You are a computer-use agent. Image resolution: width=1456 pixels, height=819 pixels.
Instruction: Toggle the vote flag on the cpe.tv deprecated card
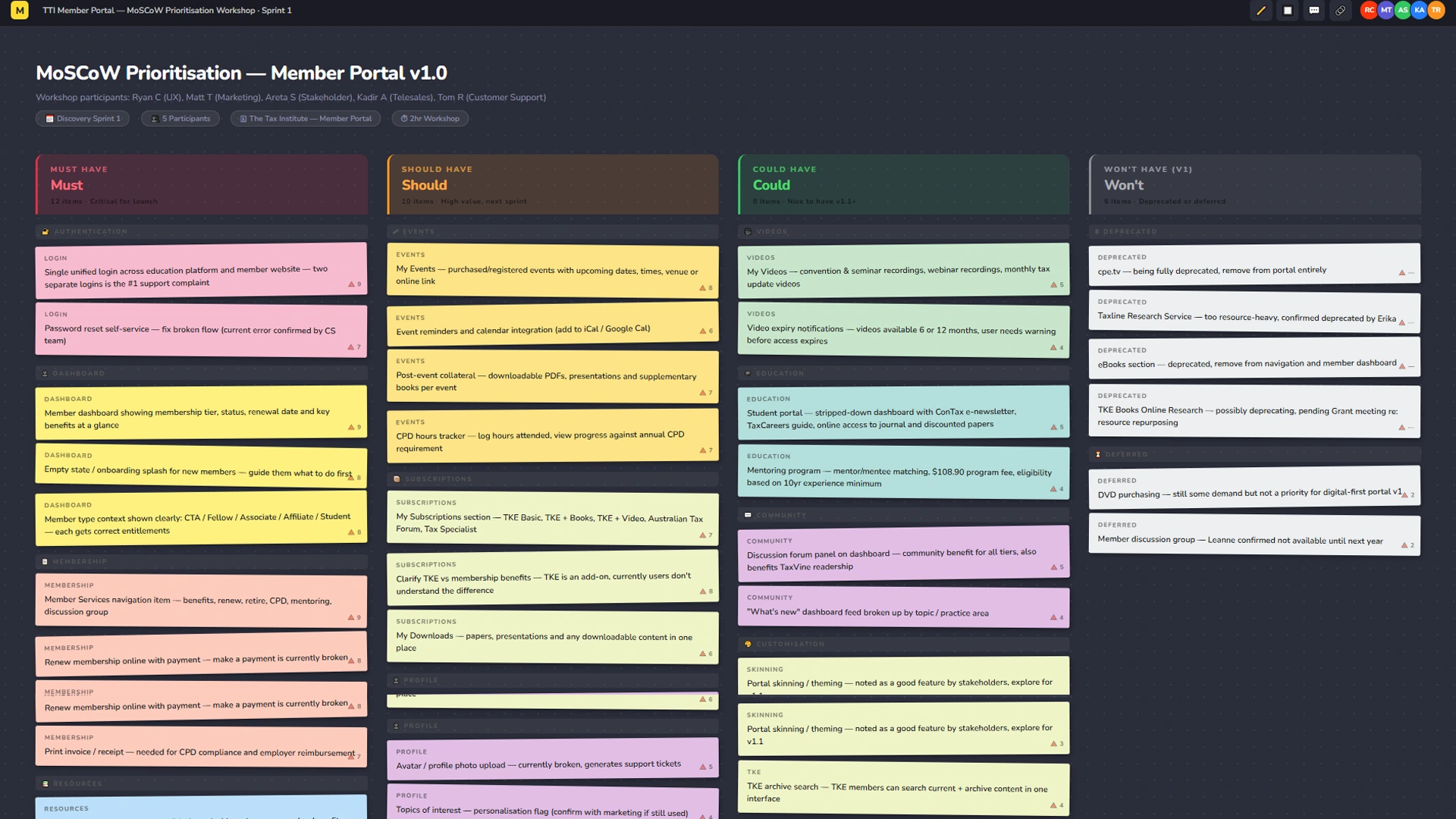coord(1401,271)
